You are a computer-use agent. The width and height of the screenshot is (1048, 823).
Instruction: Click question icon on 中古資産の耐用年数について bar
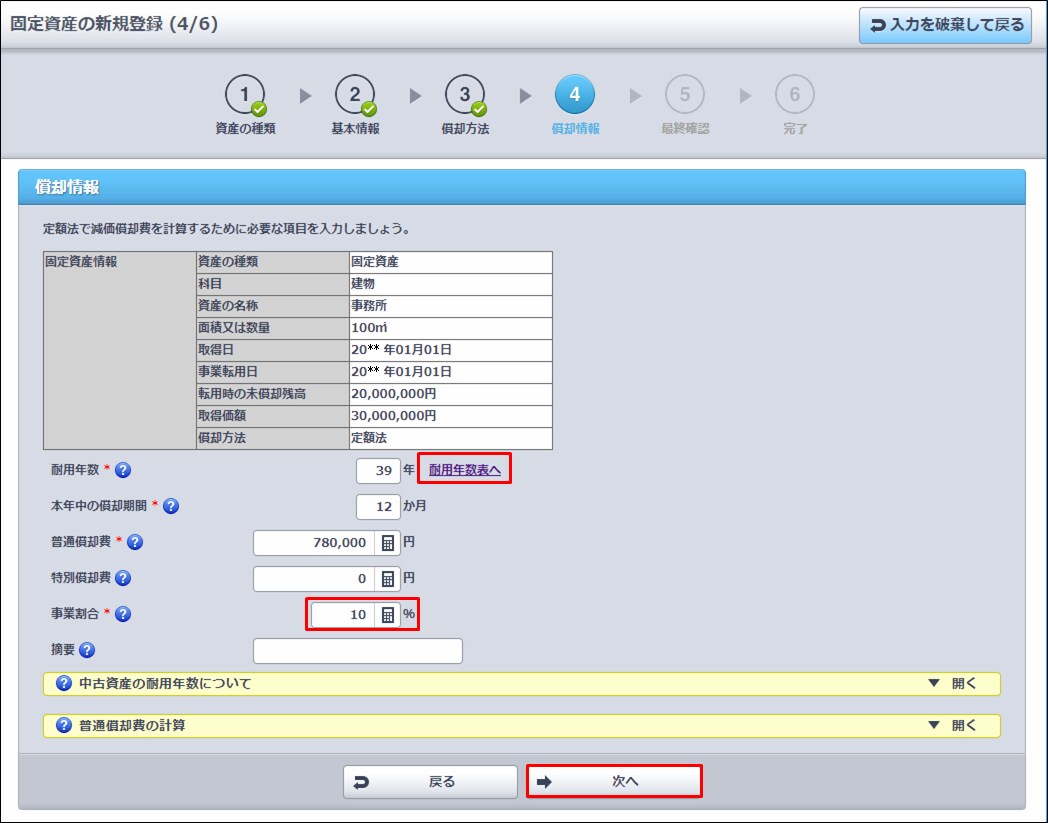(63, 683)
